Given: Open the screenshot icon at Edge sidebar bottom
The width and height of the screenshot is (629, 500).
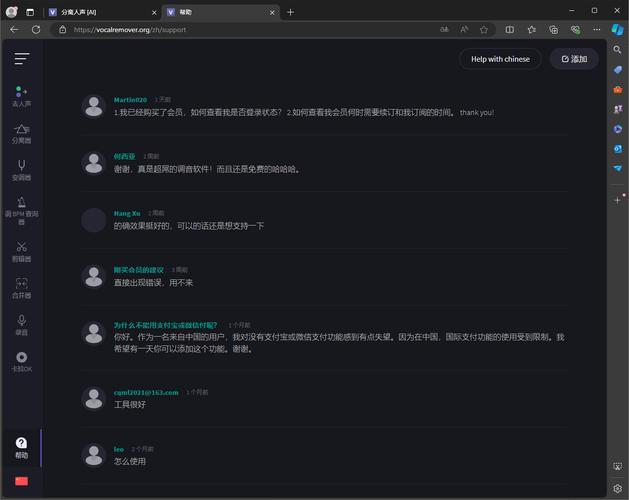Looking at the screenshot, I should tap(617, 466).
